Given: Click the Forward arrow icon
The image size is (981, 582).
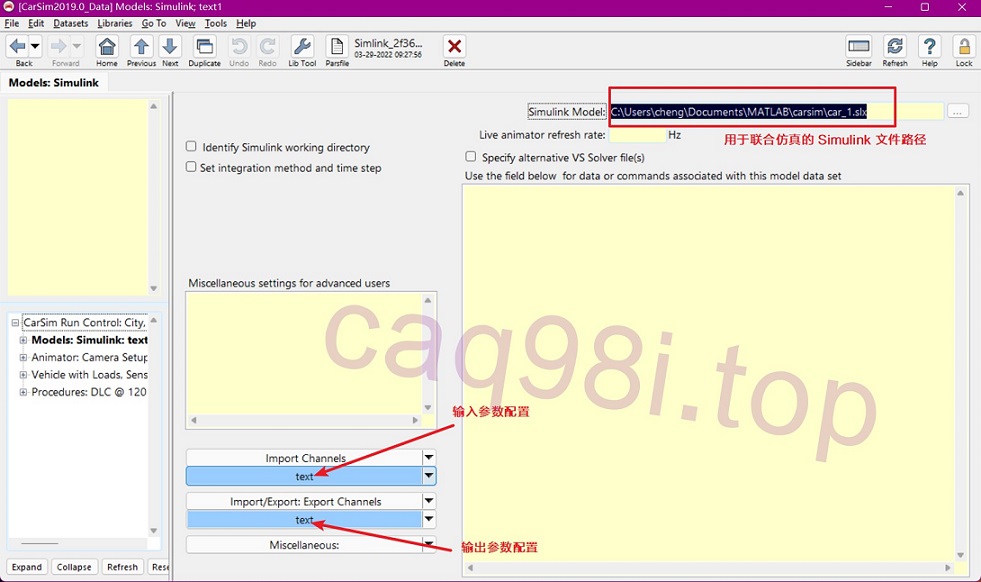Looking at the screenshot, I should [x=58, y=46].
